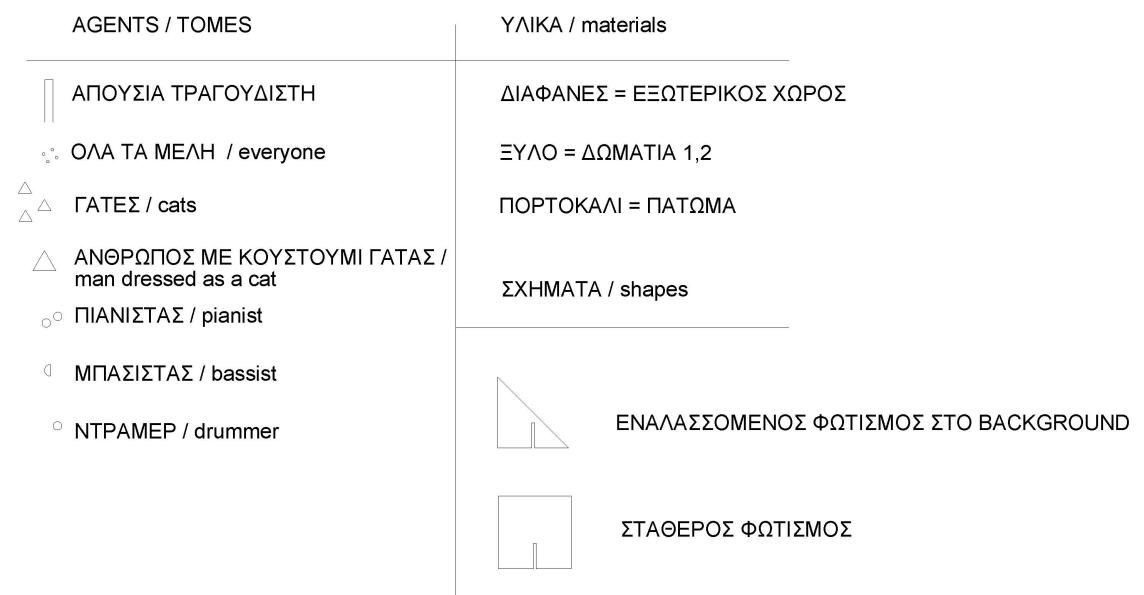
Task: Click the AGENTS / TOMES heading
Action: point(162,27)
